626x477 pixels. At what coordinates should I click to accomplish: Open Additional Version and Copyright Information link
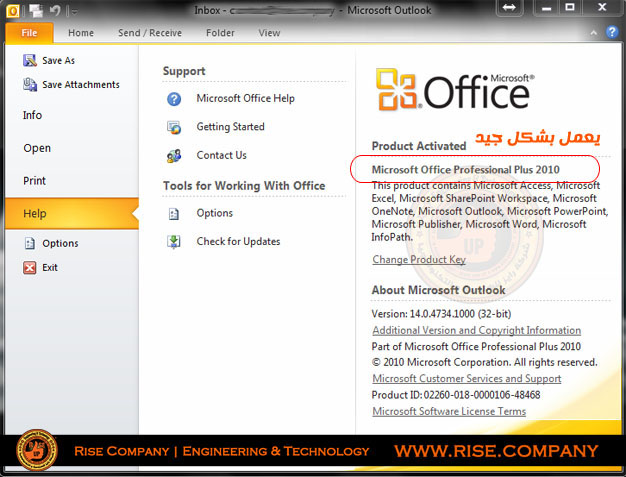477,331
